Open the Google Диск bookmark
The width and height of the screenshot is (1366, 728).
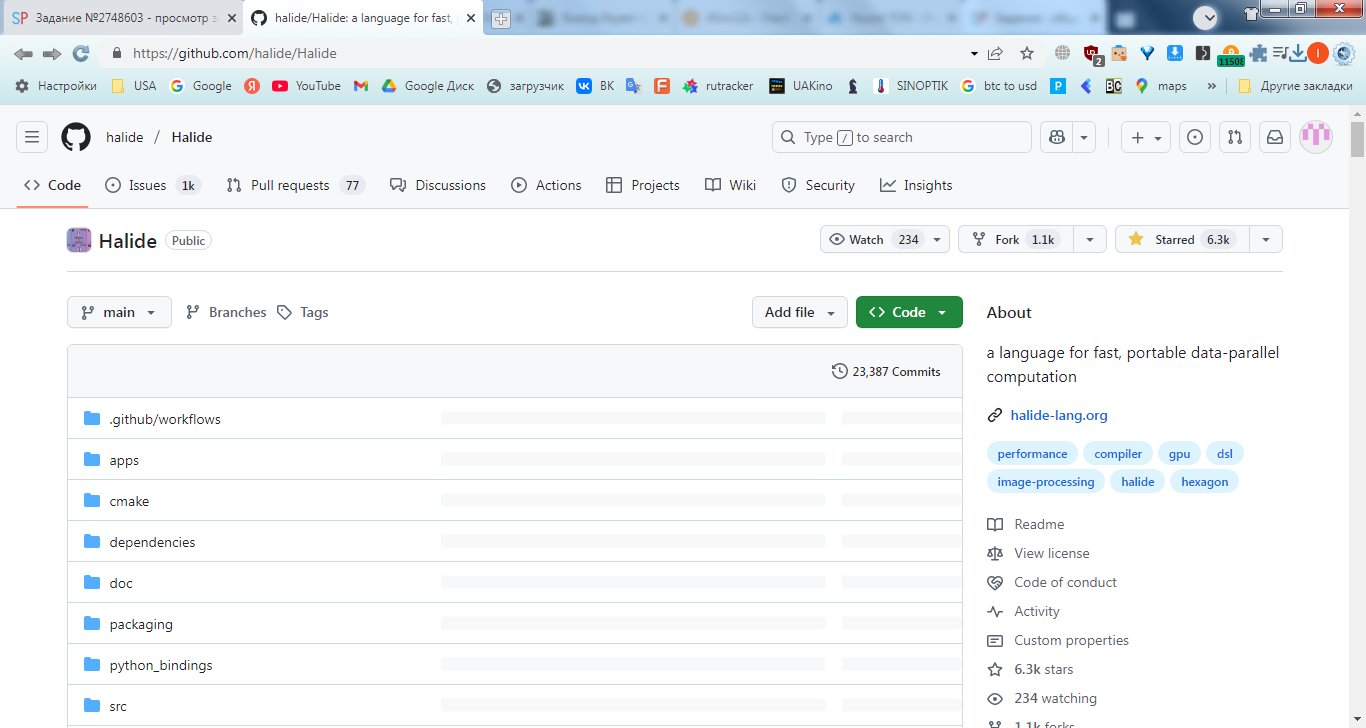click(x=428, y=86)
